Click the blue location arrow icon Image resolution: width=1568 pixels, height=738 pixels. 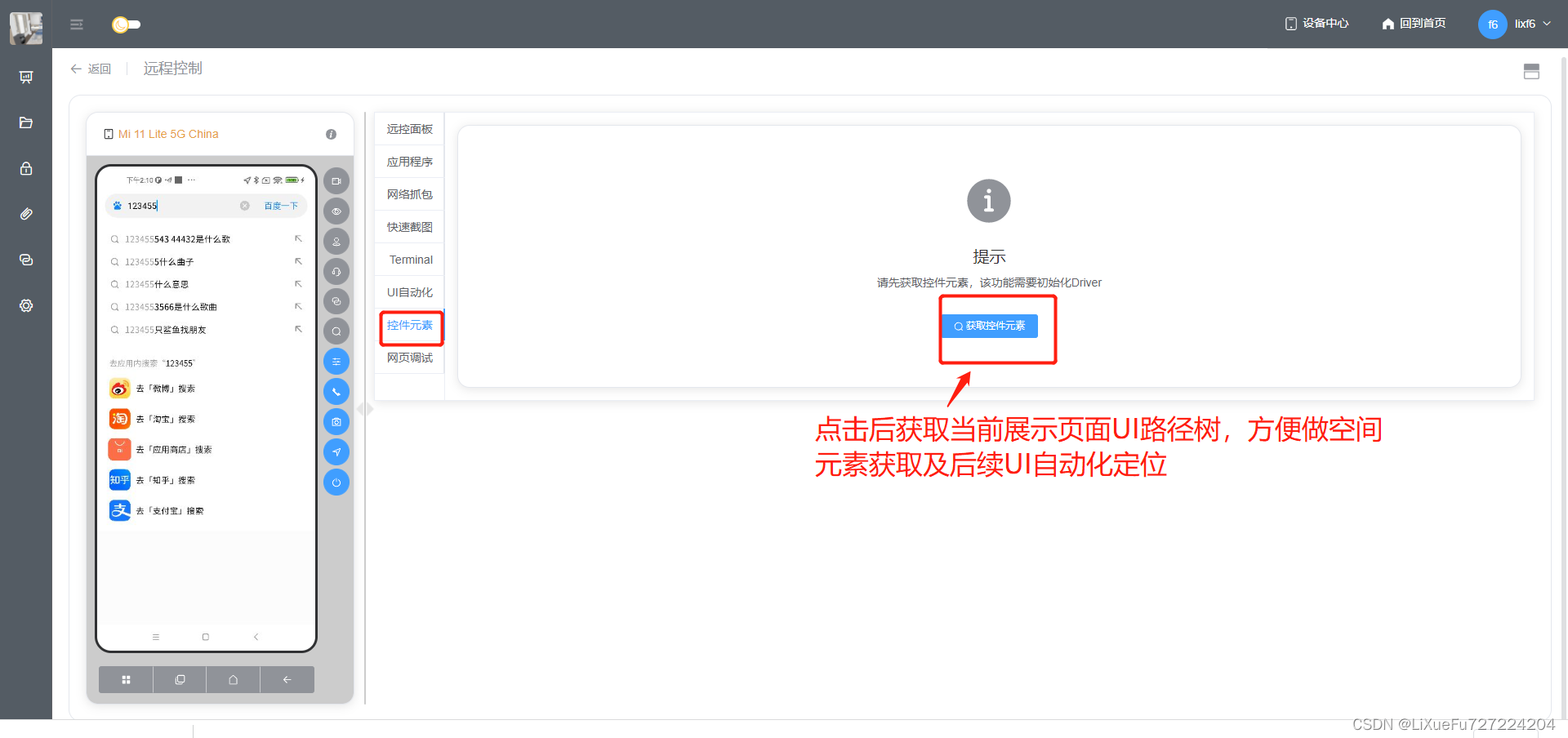click(x=336, y=452)
